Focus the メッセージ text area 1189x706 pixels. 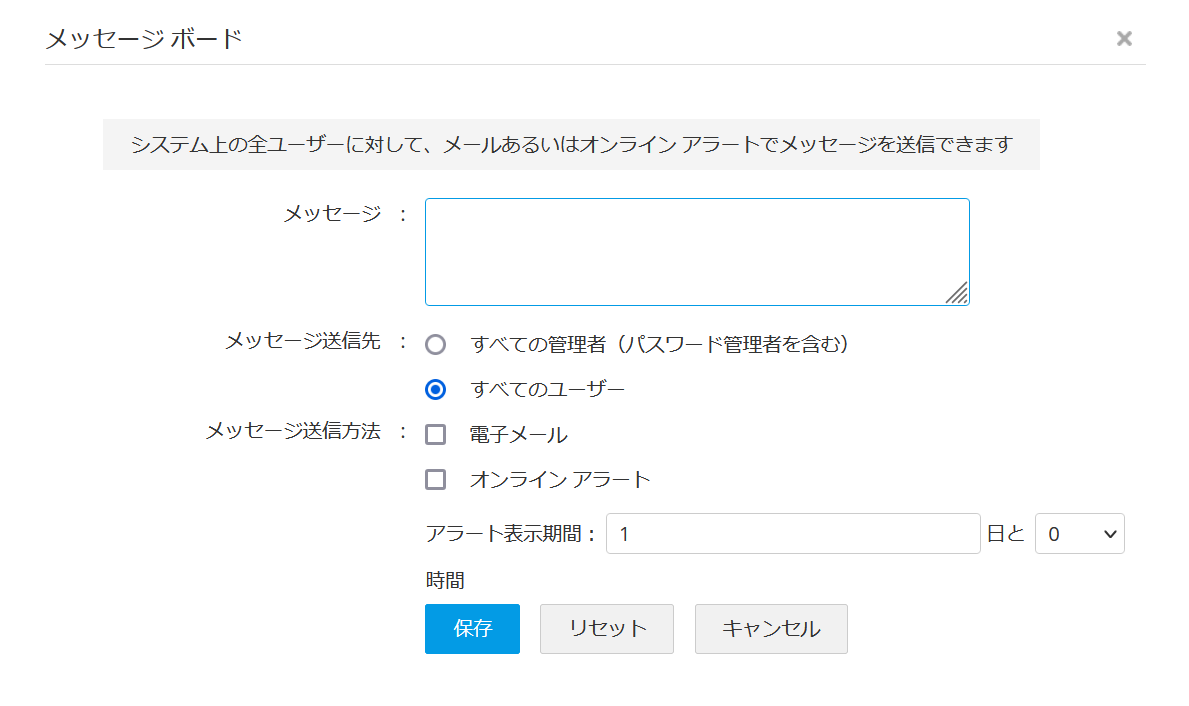pos(696,251)
